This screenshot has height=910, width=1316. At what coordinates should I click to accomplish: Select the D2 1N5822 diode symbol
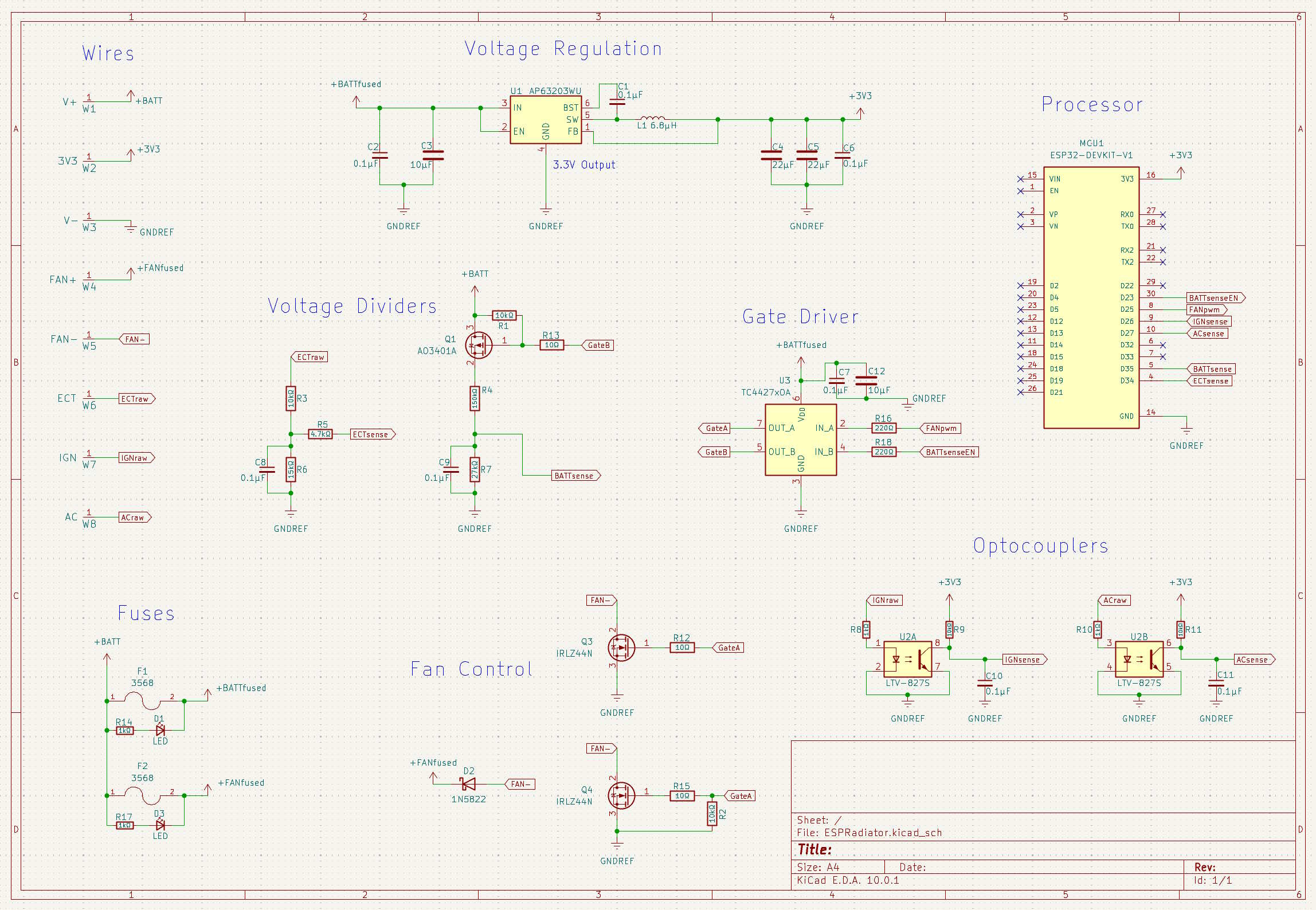click(x=468, y=784)
